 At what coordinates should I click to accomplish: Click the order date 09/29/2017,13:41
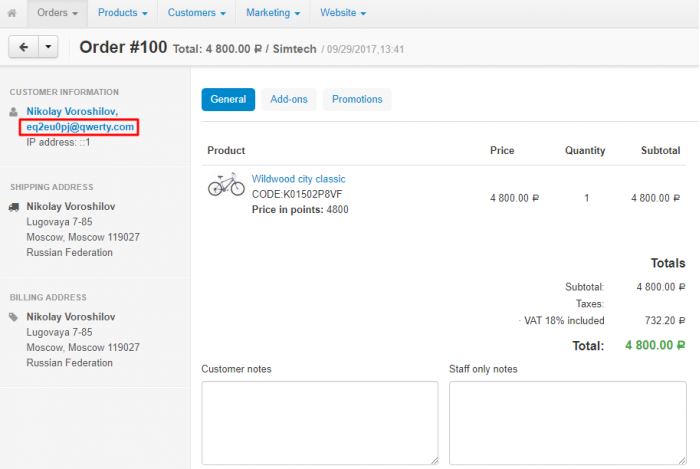click(x=365, y=50)
